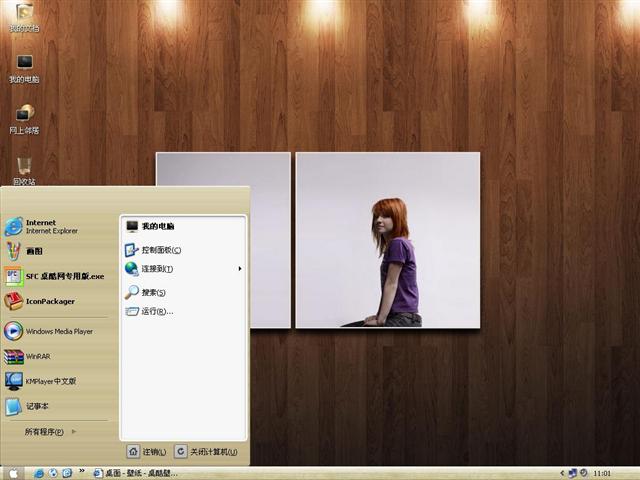Expand All Programs (所有程序)
The height and width of the screenshot is (480, 640).
tap(50, 431)
